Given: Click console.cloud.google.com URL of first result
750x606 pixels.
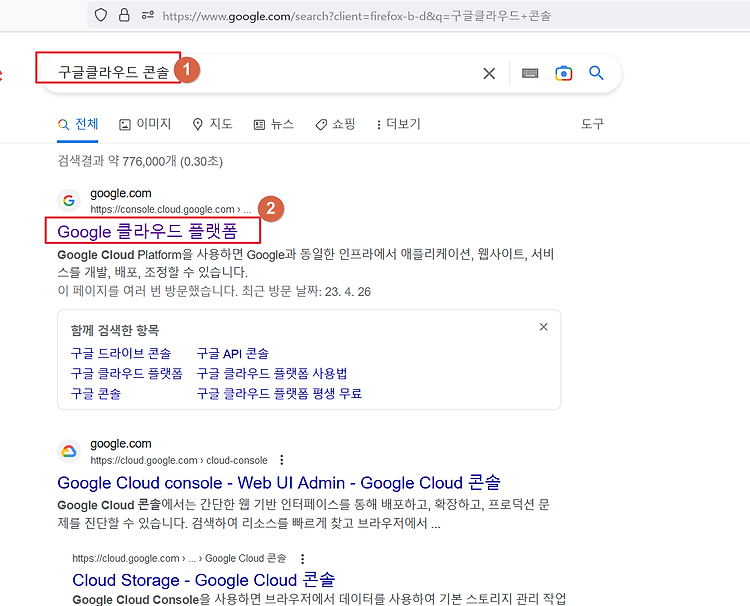Looking at the screenshot, I should [x=170, y=209].
